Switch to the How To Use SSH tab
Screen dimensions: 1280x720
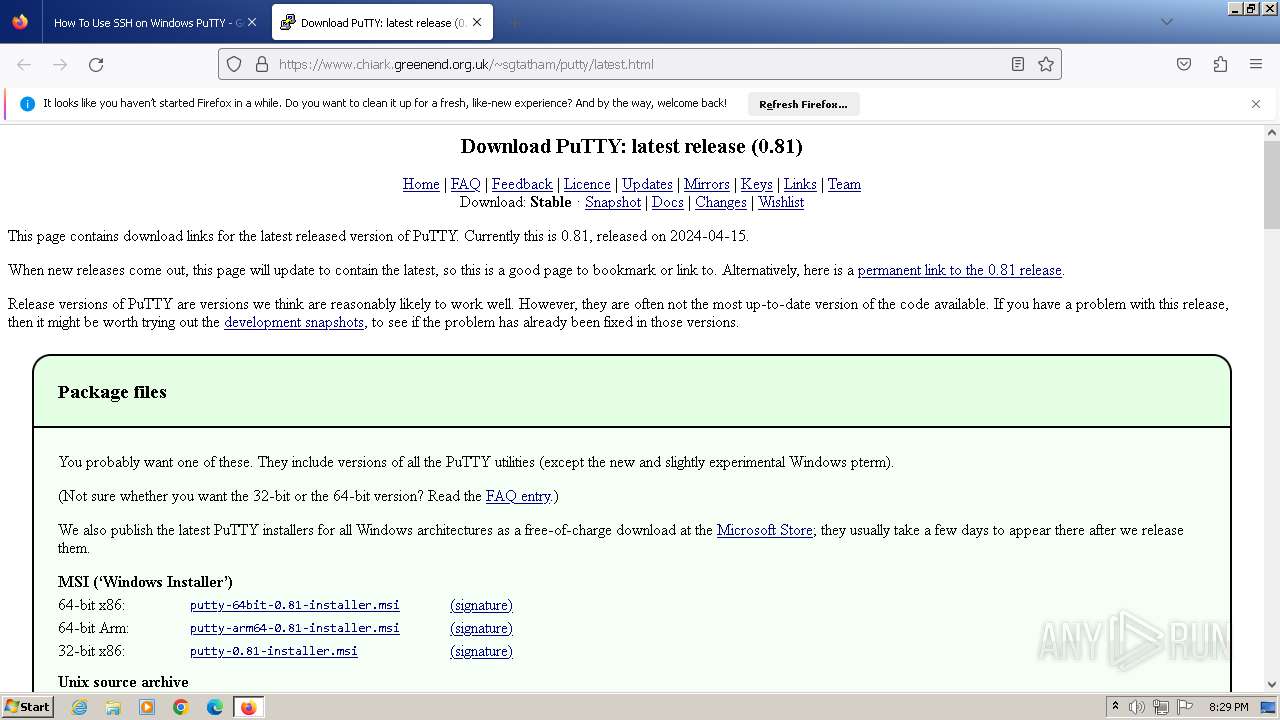point(150,22)
